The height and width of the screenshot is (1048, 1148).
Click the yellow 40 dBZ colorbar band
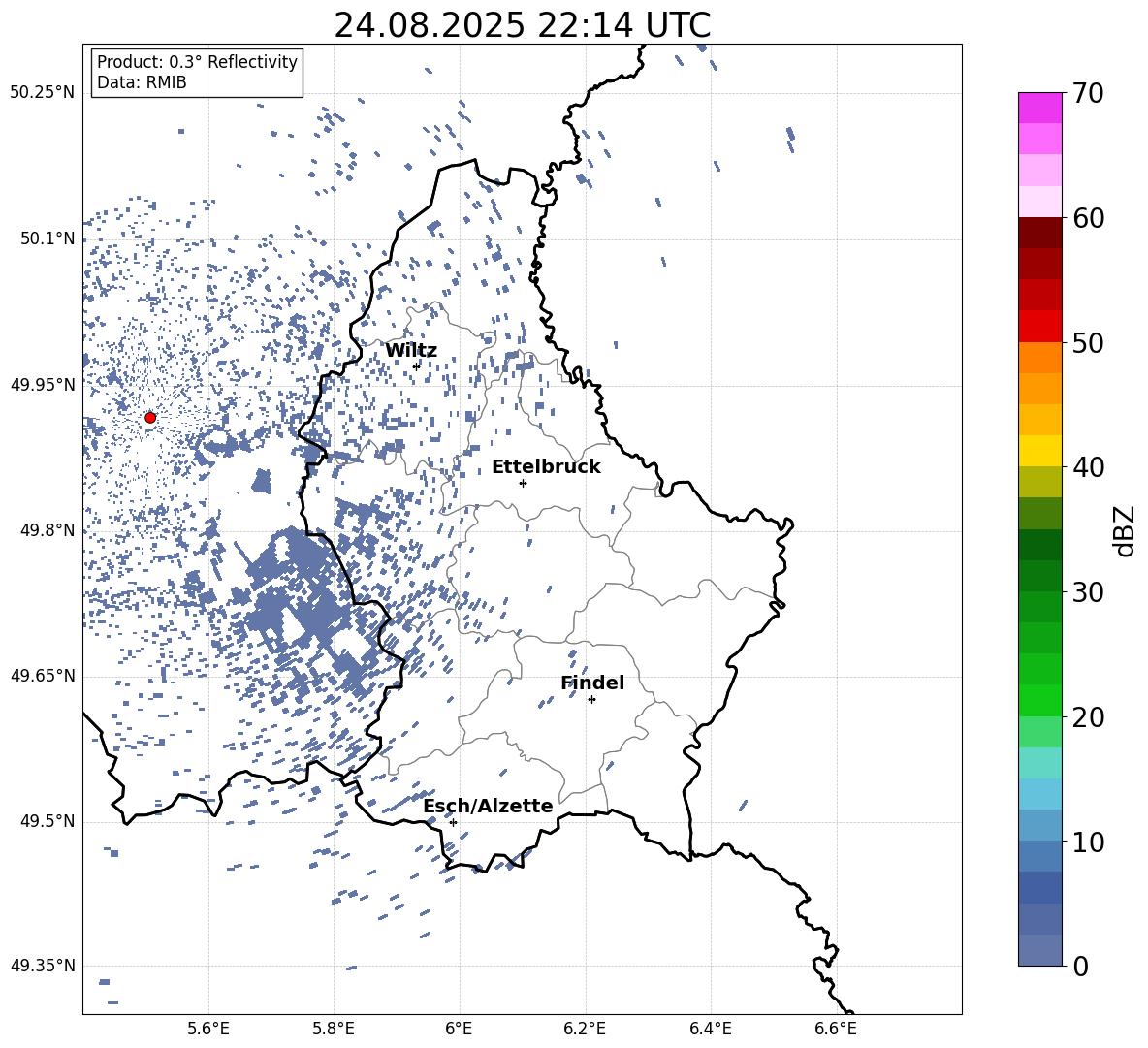[1039, 451]
